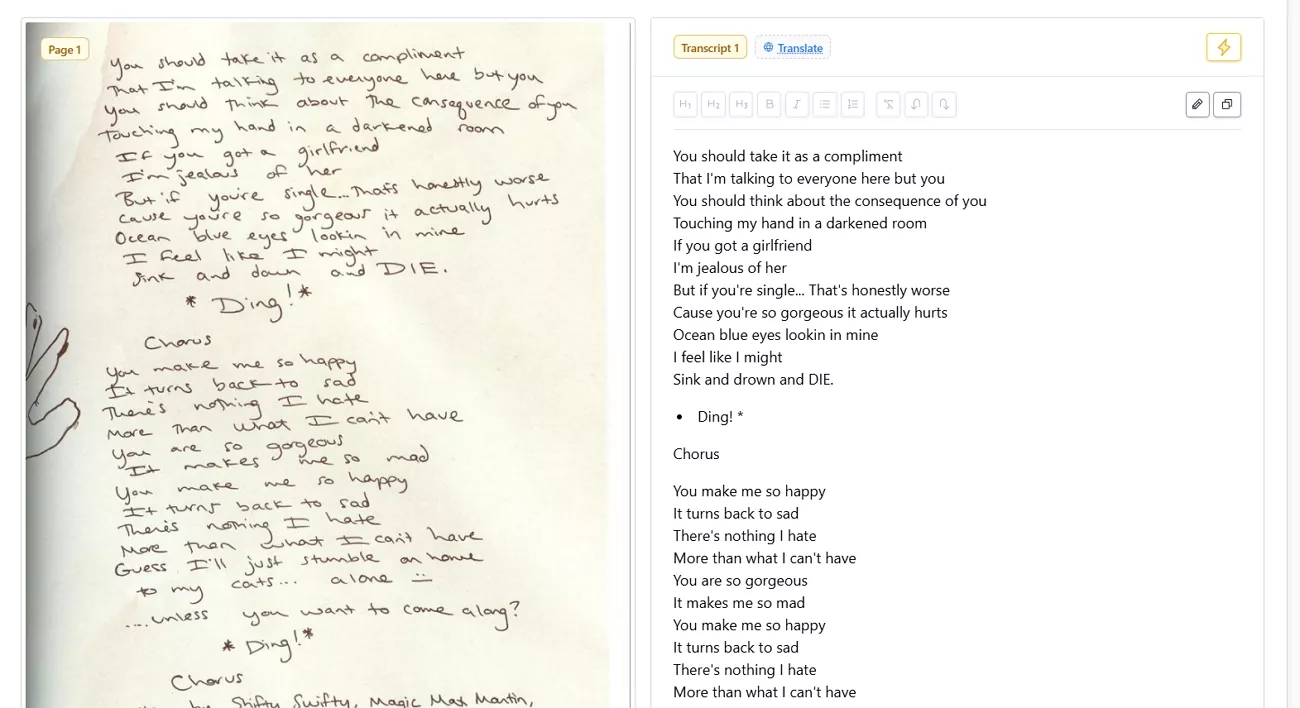Apply Heading 3 formatting

point(741,104)
